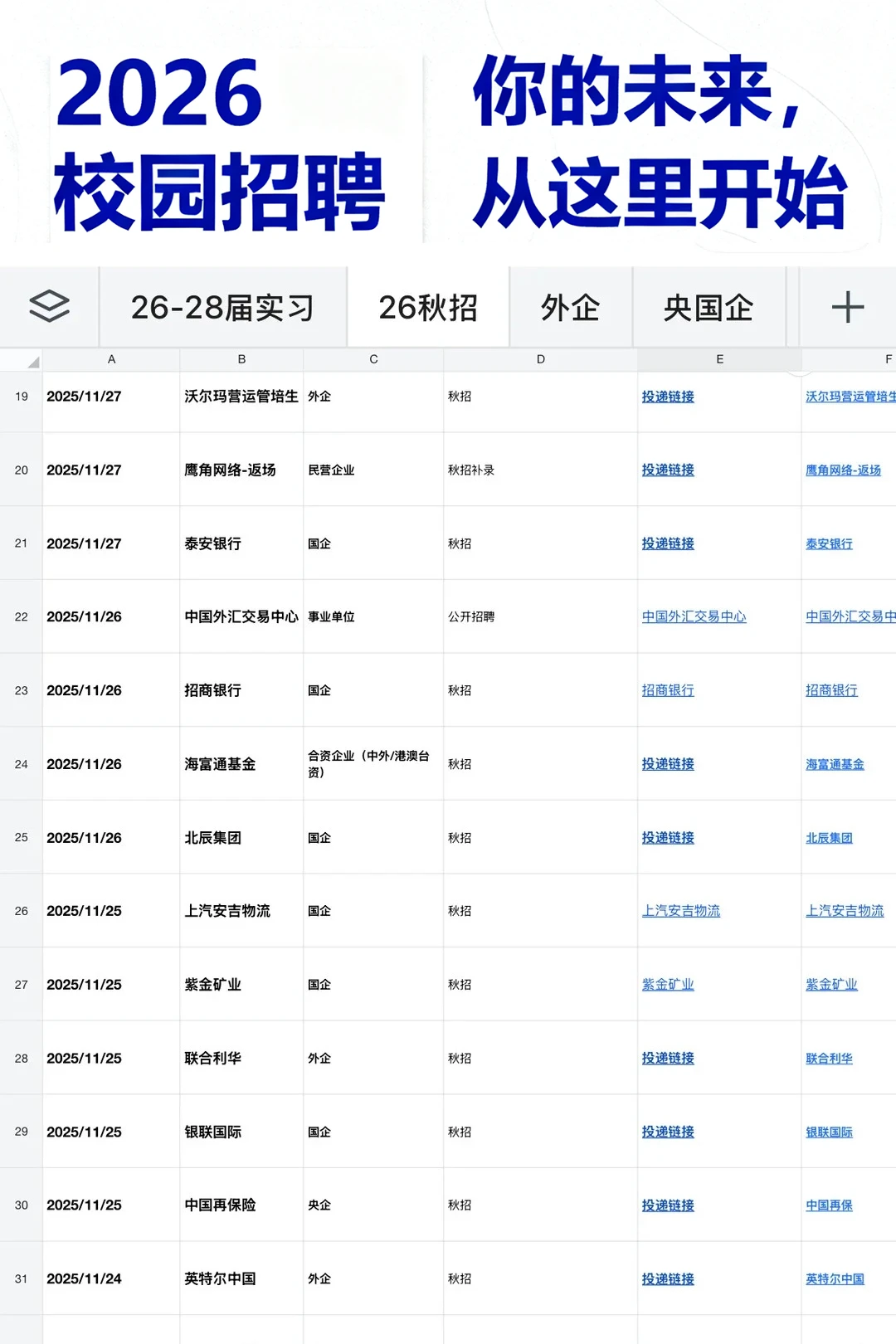
Task: Select row 24 header
Action: click(x=22, y=764)
